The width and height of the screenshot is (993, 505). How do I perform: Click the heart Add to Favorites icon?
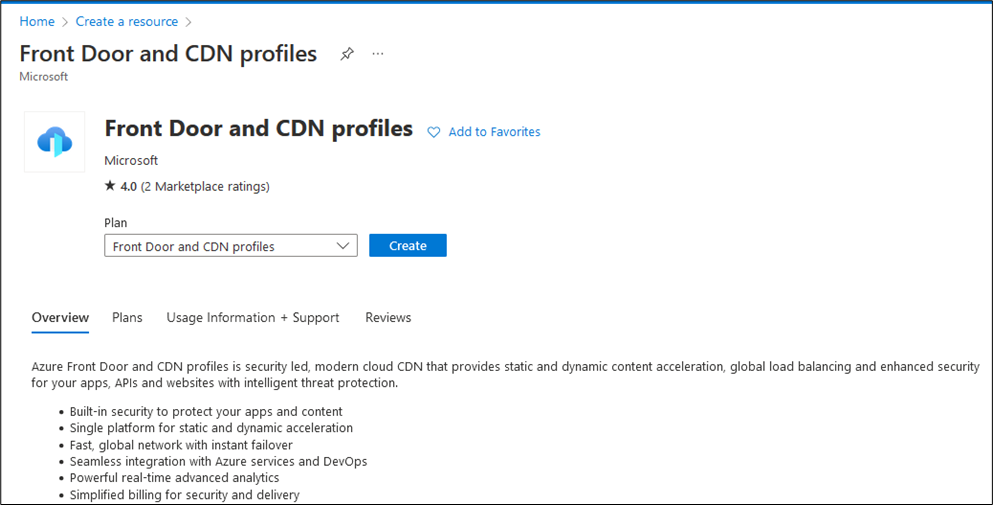[434, 132]
